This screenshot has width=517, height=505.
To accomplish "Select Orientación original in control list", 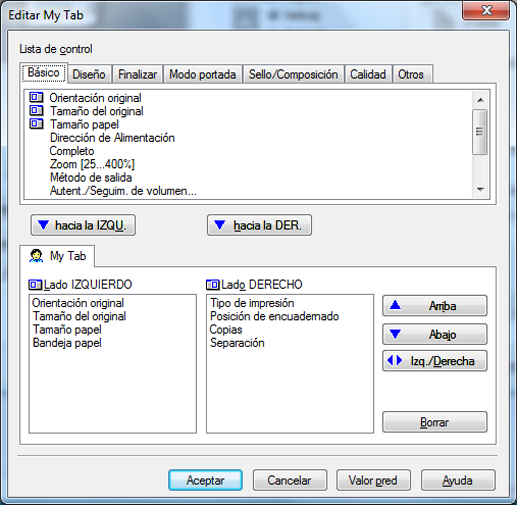I will (95, 98).
